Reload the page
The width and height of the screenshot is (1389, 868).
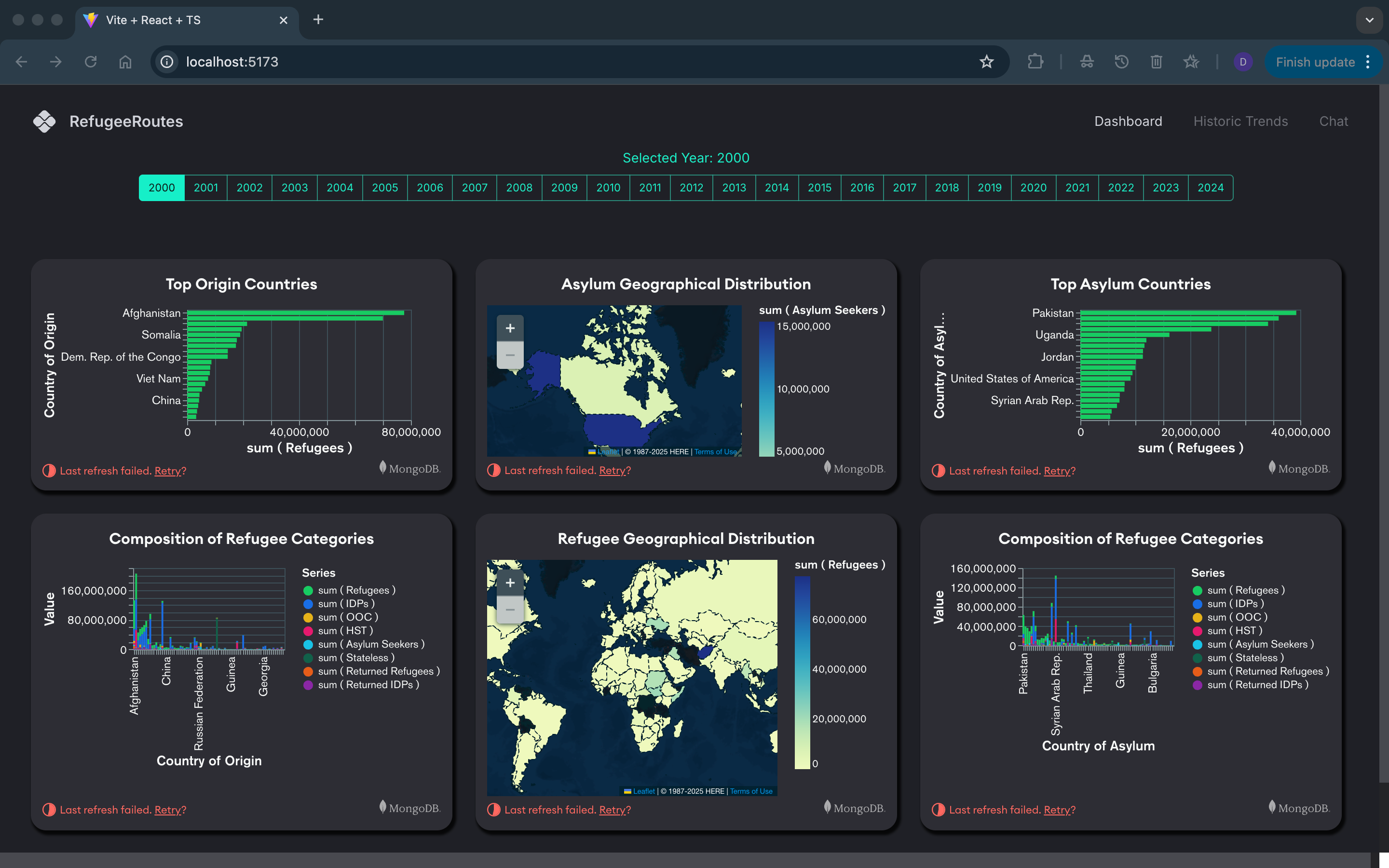[91, 62]
